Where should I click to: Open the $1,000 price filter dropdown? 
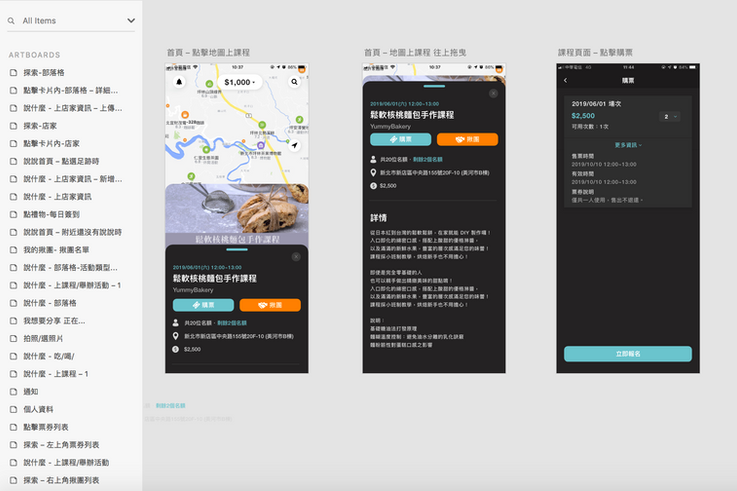pos(239,82)
